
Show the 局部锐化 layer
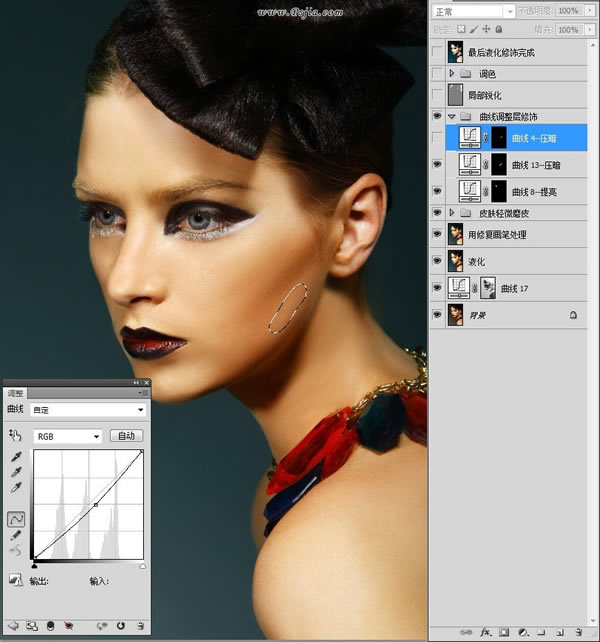[437, 95]
